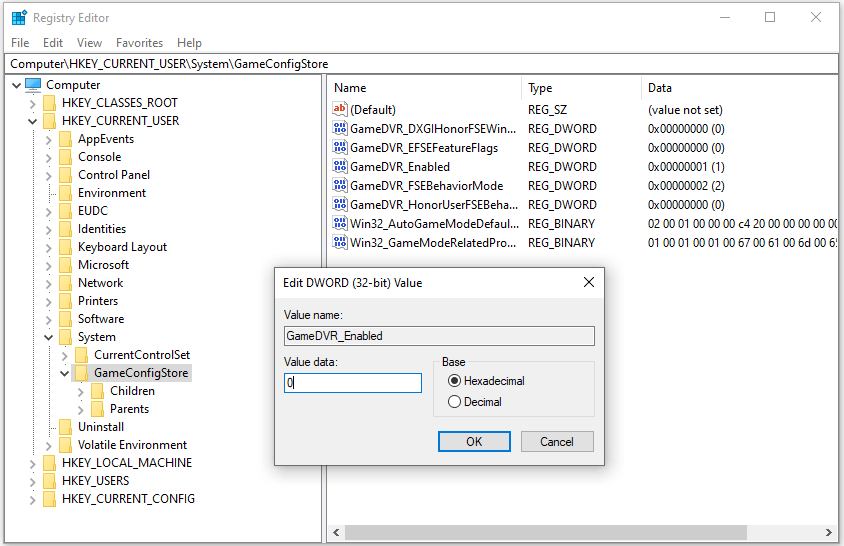Image resolution: width=844 pixels, height=546 pixels.
Task: Click the GameDVR_EFSEFeatureFlags DWORD icon
Action: (339, 148)
